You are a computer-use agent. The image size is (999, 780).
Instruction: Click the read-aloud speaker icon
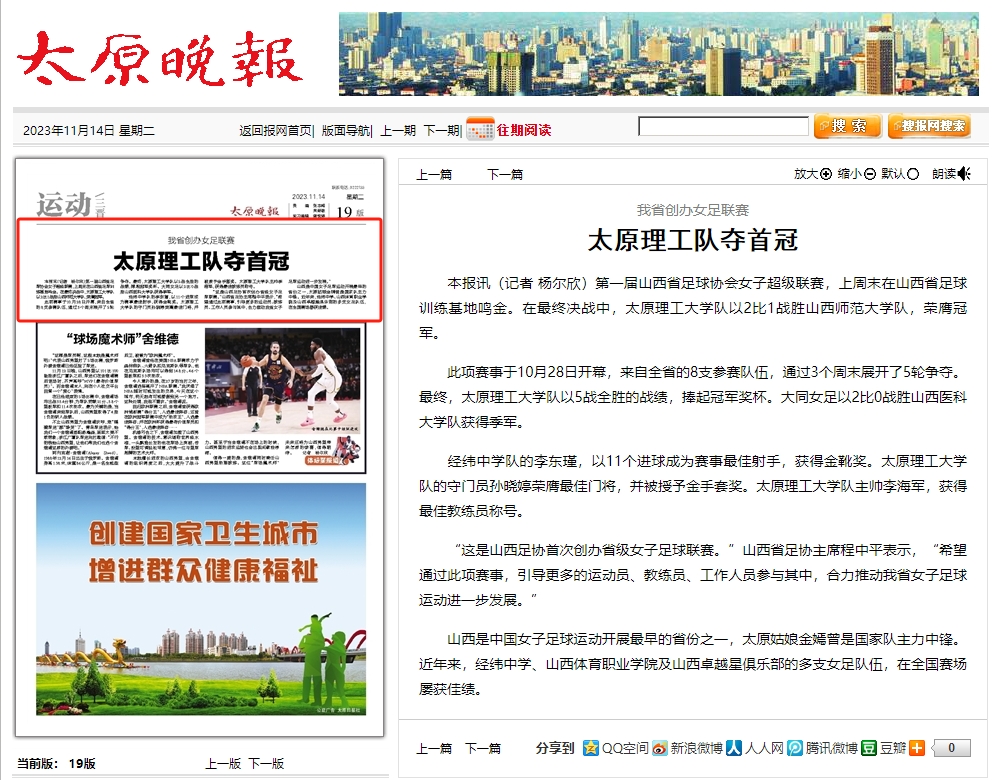(964, 174)
